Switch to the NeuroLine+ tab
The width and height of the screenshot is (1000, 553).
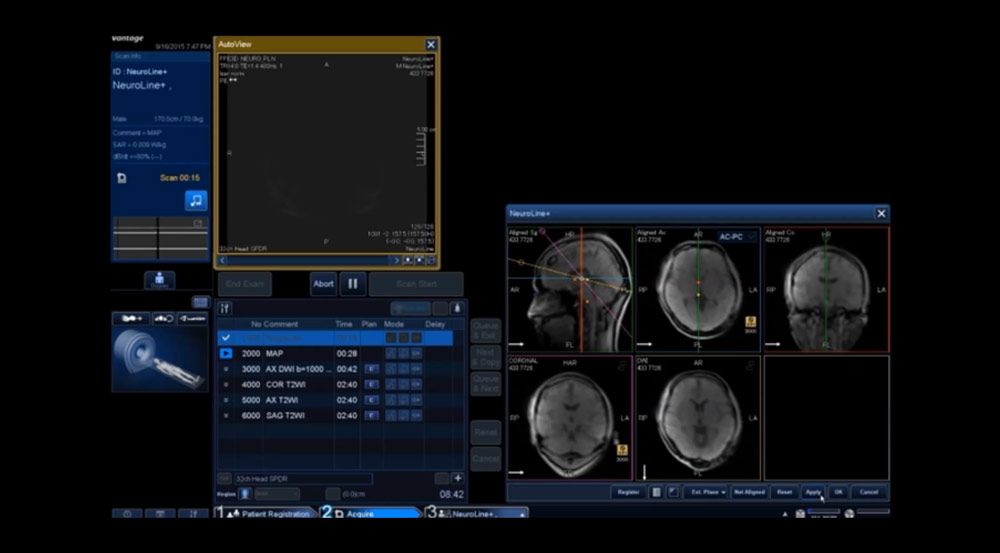click(474, 514)
